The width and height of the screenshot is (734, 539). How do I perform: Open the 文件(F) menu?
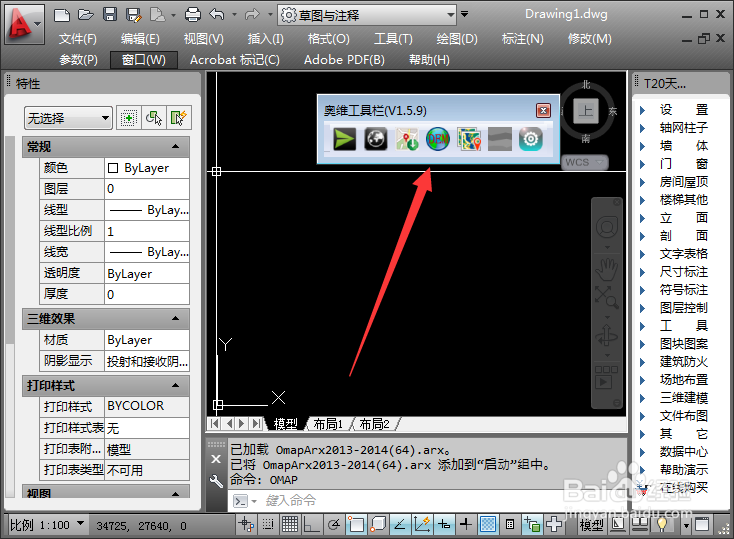(x=78, y=39)
